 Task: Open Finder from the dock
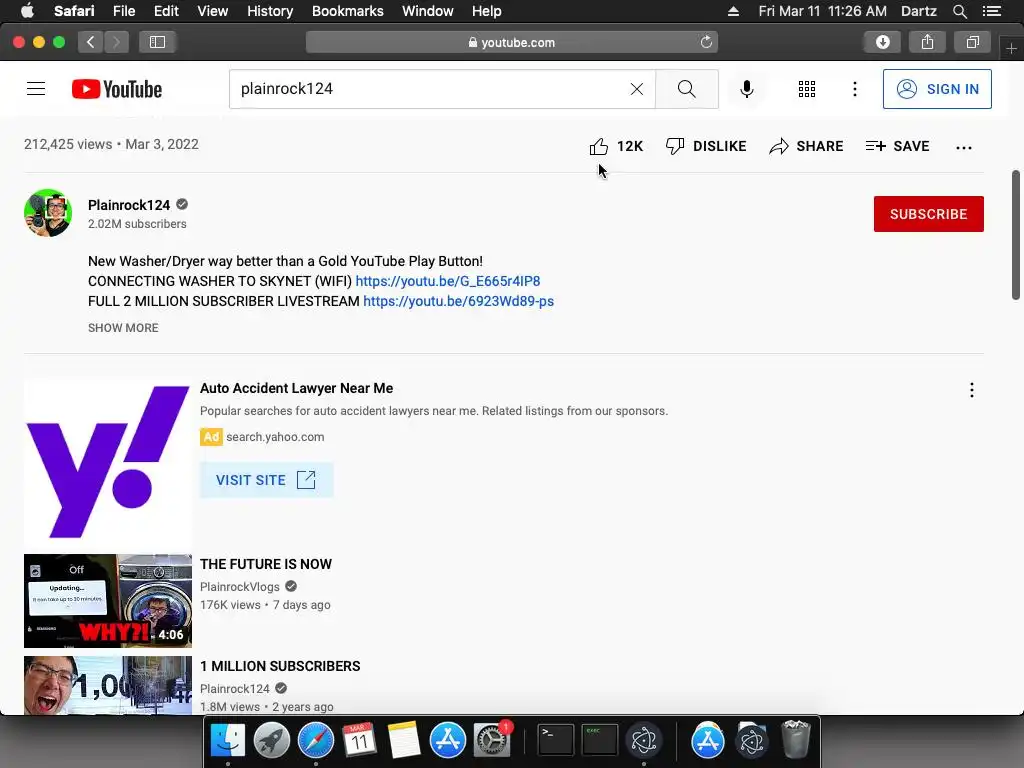tap(228, 740)
